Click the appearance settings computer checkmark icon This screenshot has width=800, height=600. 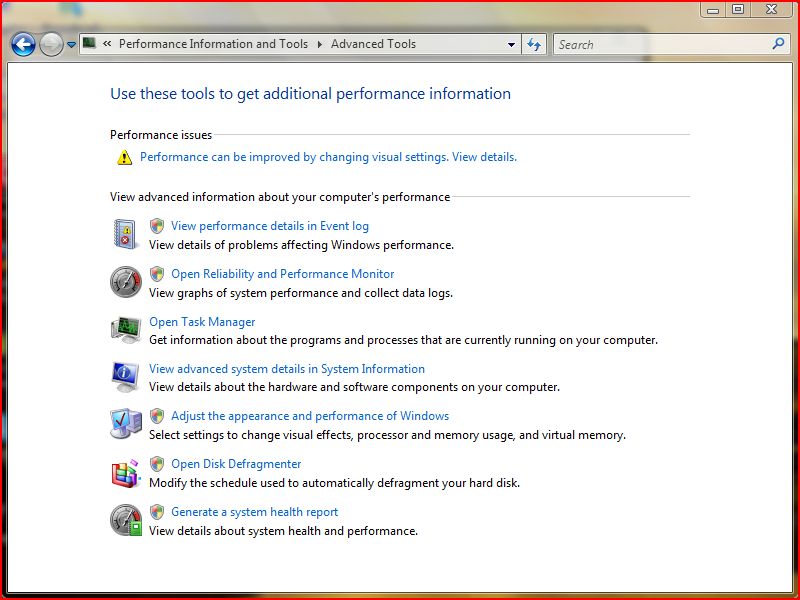coord(126,423)
